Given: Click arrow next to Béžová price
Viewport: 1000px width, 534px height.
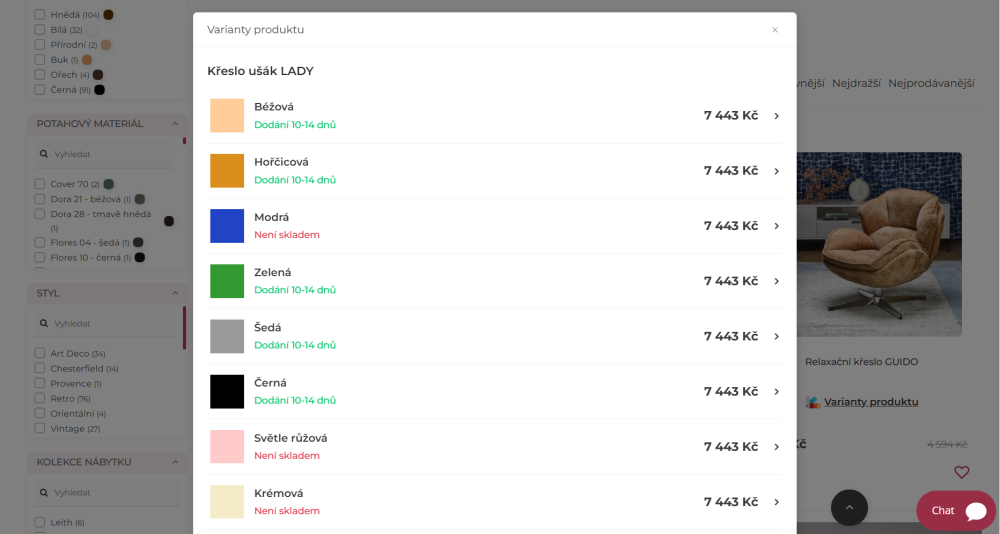Looking at the screenshot, I should pyautogui.click(x=776, y=116).
